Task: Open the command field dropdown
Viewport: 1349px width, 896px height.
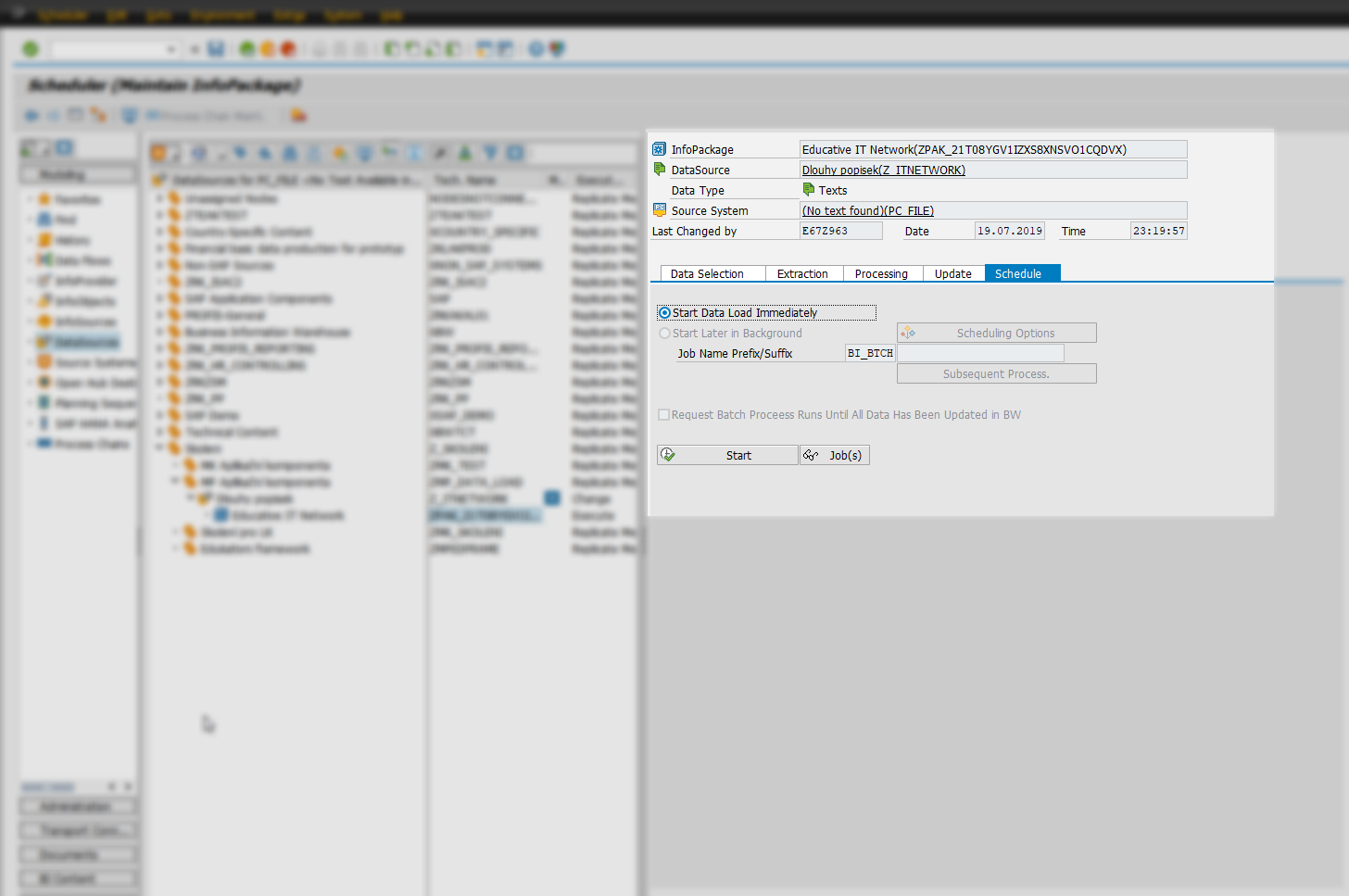Action: [x=171, y=48]
